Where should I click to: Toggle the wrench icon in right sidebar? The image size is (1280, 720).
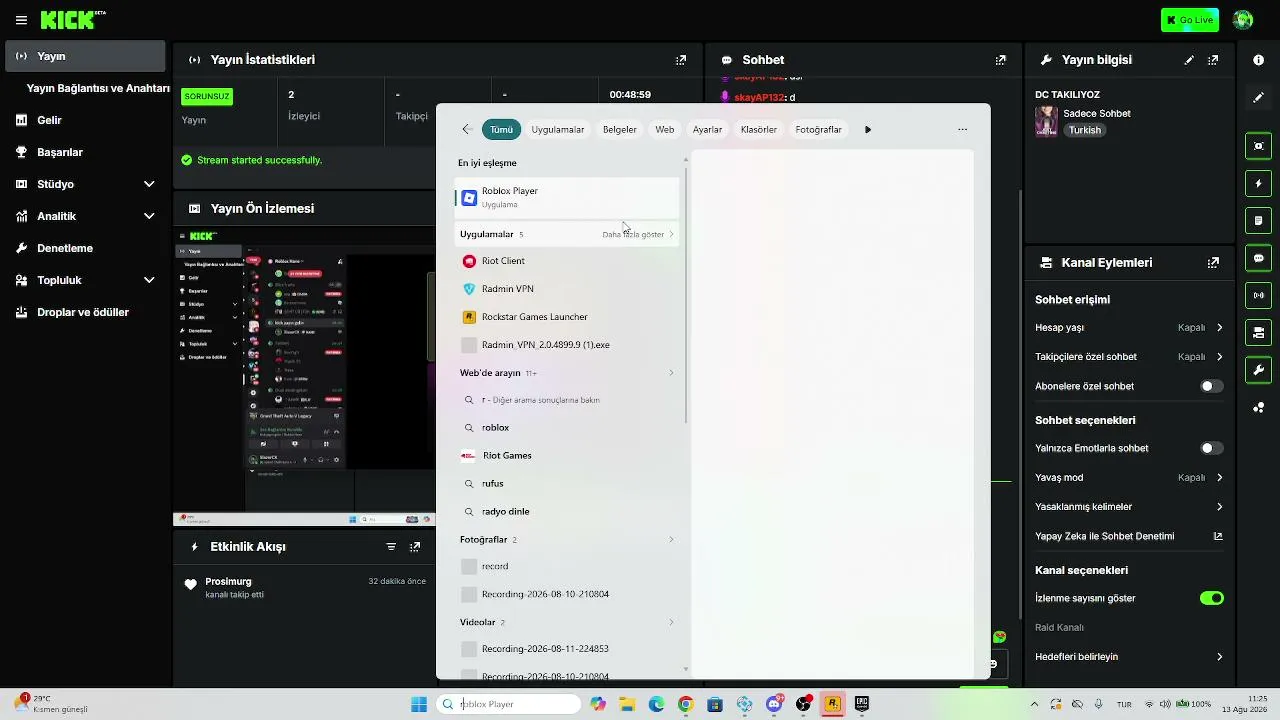tap(1258, 370)
